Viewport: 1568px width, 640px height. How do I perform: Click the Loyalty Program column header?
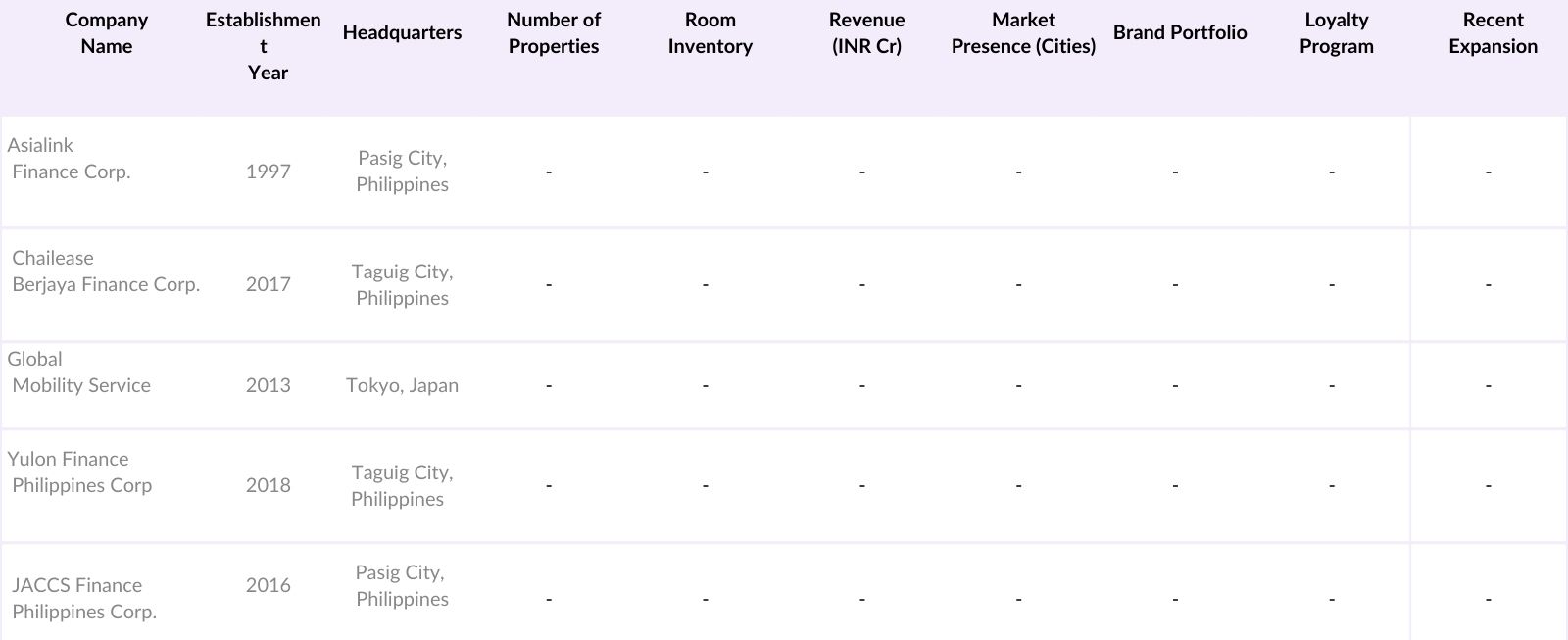point(1336,33)
